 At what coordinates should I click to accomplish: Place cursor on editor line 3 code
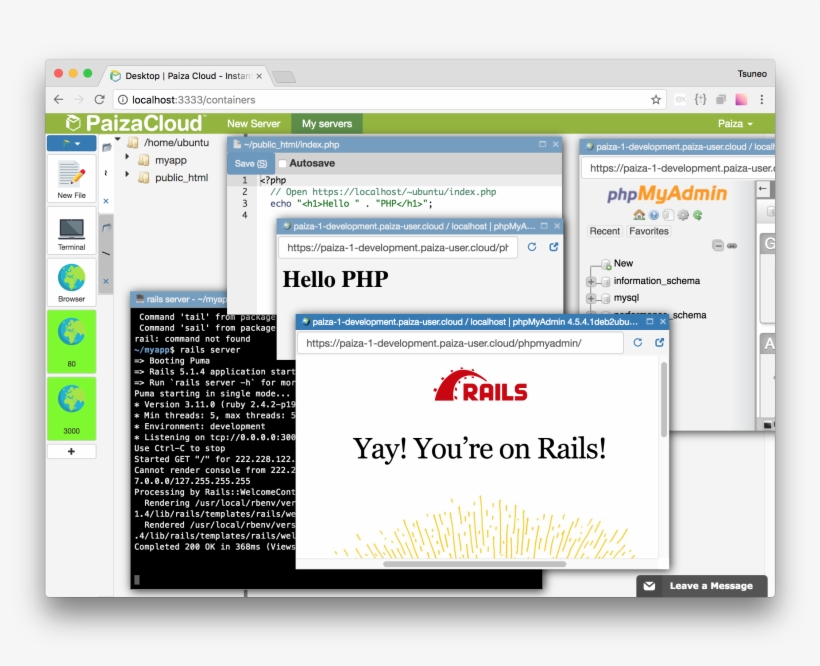click(x=351, y=204)
